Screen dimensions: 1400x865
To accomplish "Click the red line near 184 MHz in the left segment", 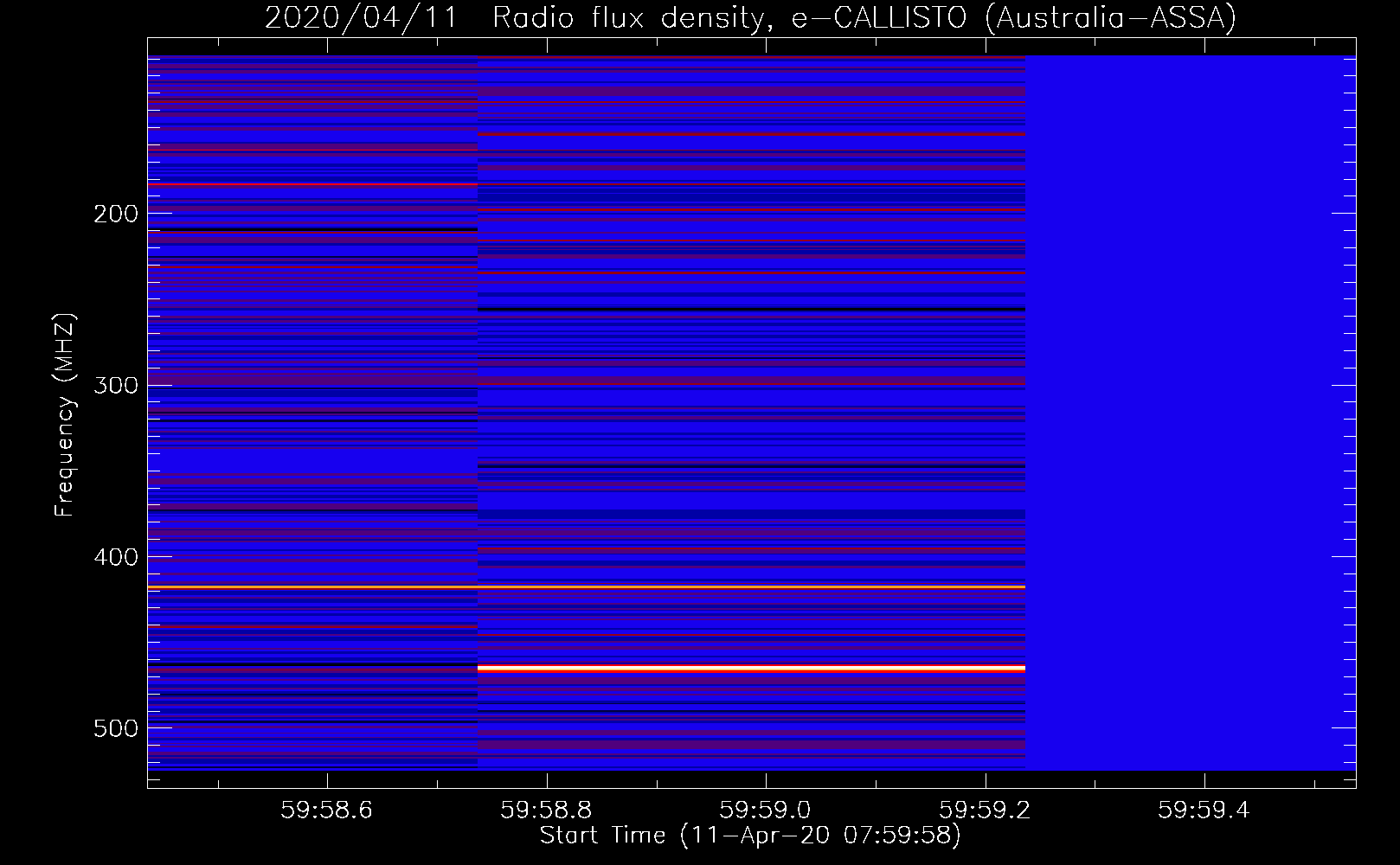I will coord(312,184).
